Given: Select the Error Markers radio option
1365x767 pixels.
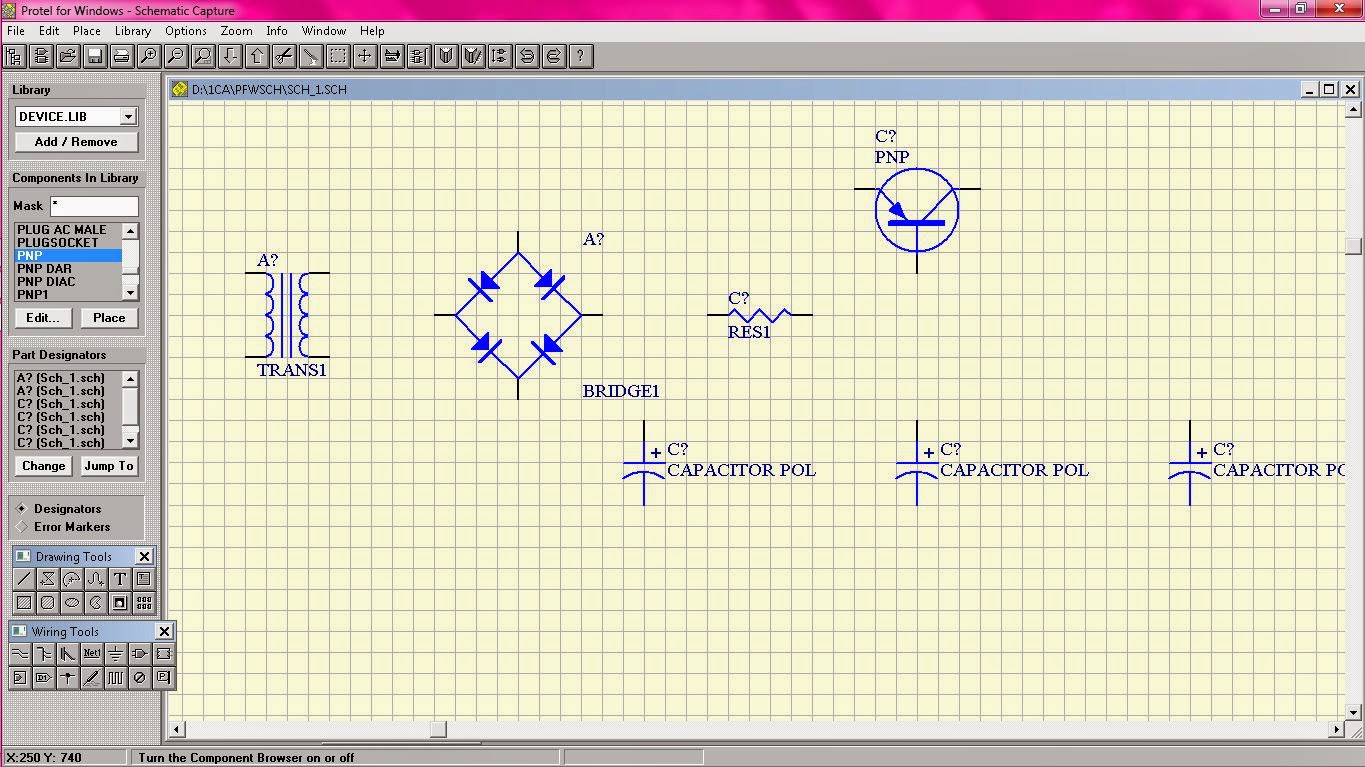Looking at the screenshot, I should [x=62, y=527].
